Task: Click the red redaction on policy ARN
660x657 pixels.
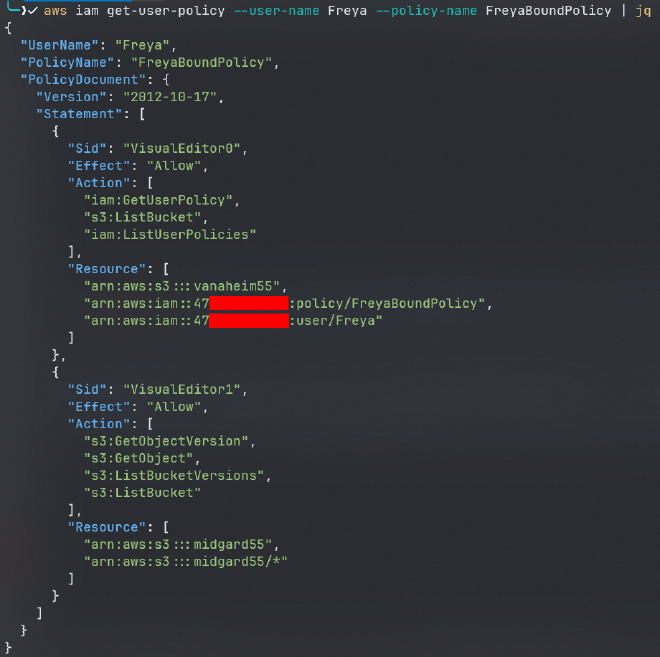Action: (x=249, y=303)
